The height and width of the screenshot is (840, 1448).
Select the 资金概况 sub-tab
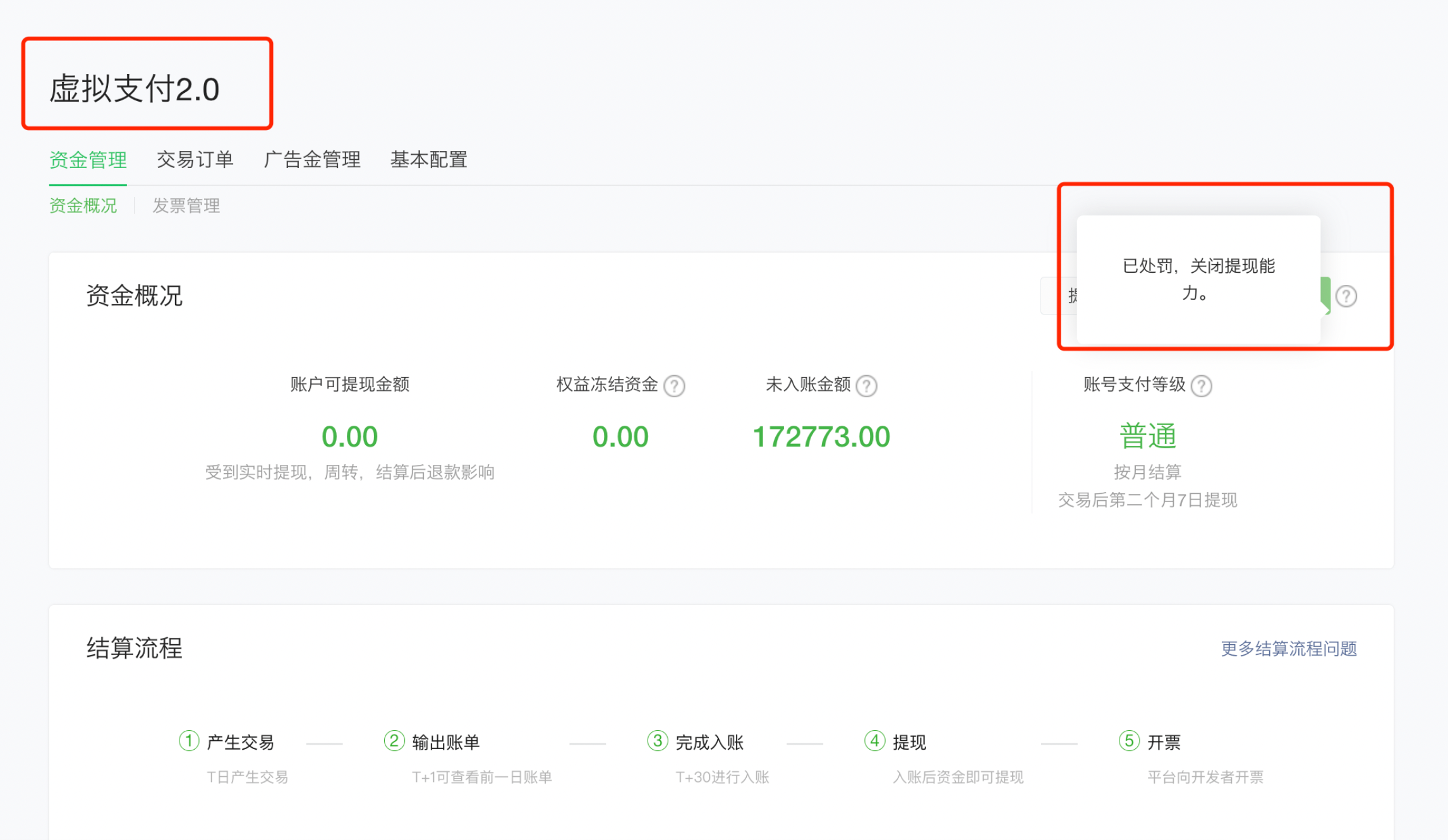click(x=83, y=206)
